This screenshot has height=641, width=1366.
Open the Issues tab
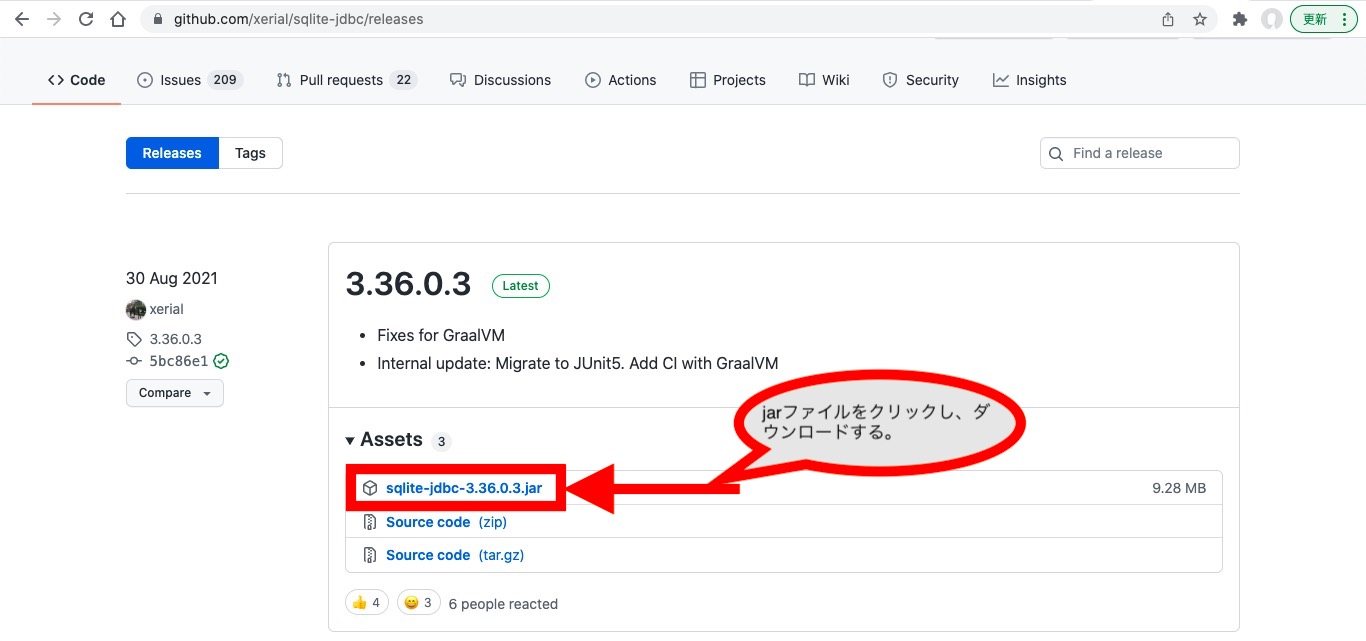190,80
